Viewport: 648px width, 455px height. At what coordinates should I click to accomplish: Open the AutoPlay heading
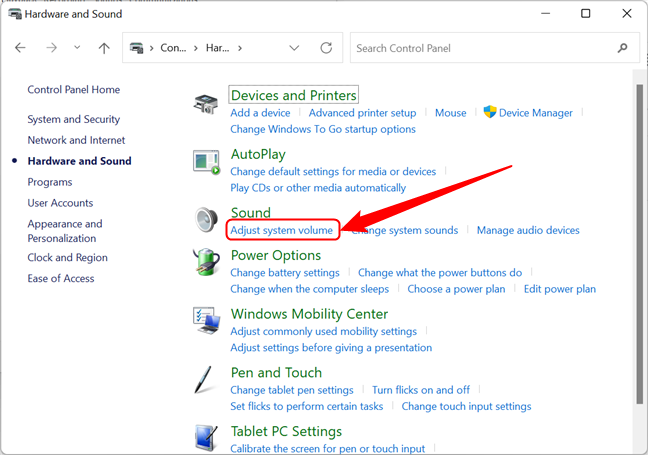coord(258,154)
